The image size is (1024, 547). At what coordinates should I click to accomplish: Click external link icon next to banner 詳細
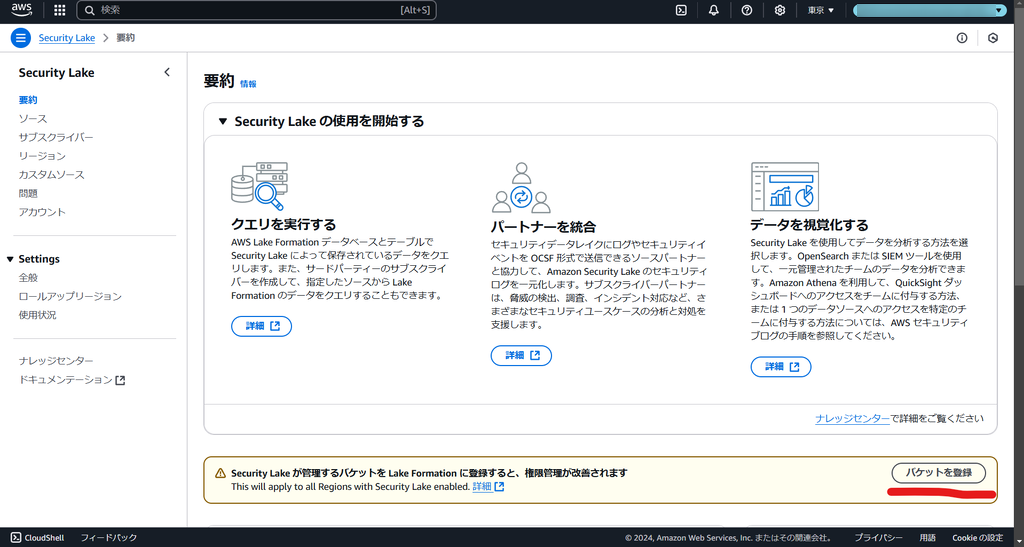(499, 487)
